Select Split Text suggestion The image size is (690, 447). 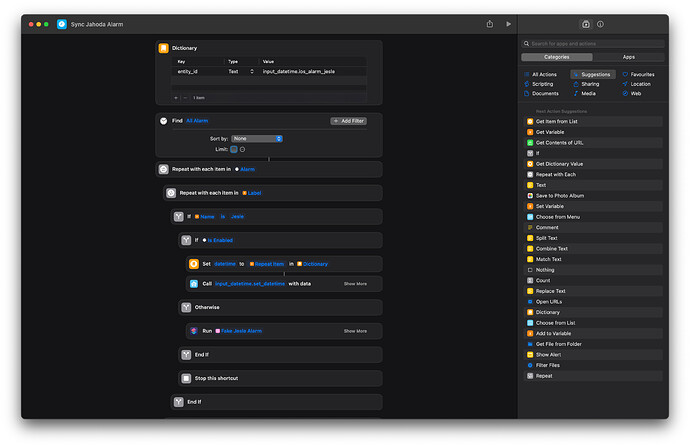(x=594, y=238)
